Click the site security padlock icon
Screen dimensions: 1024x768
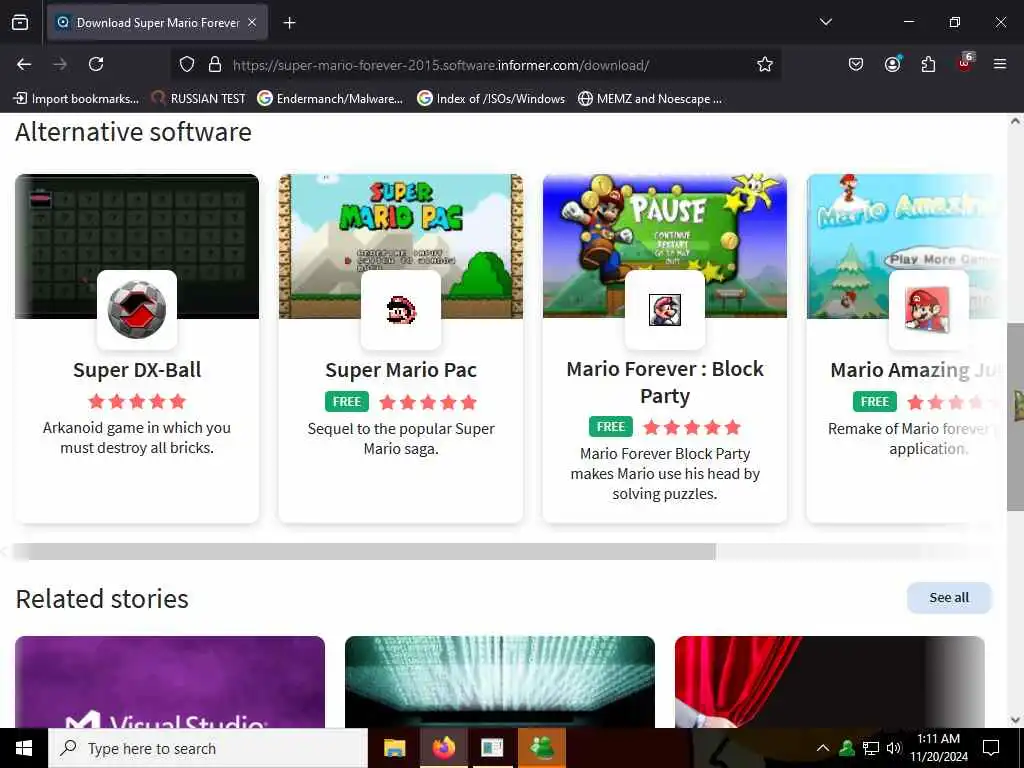(215, 65)
